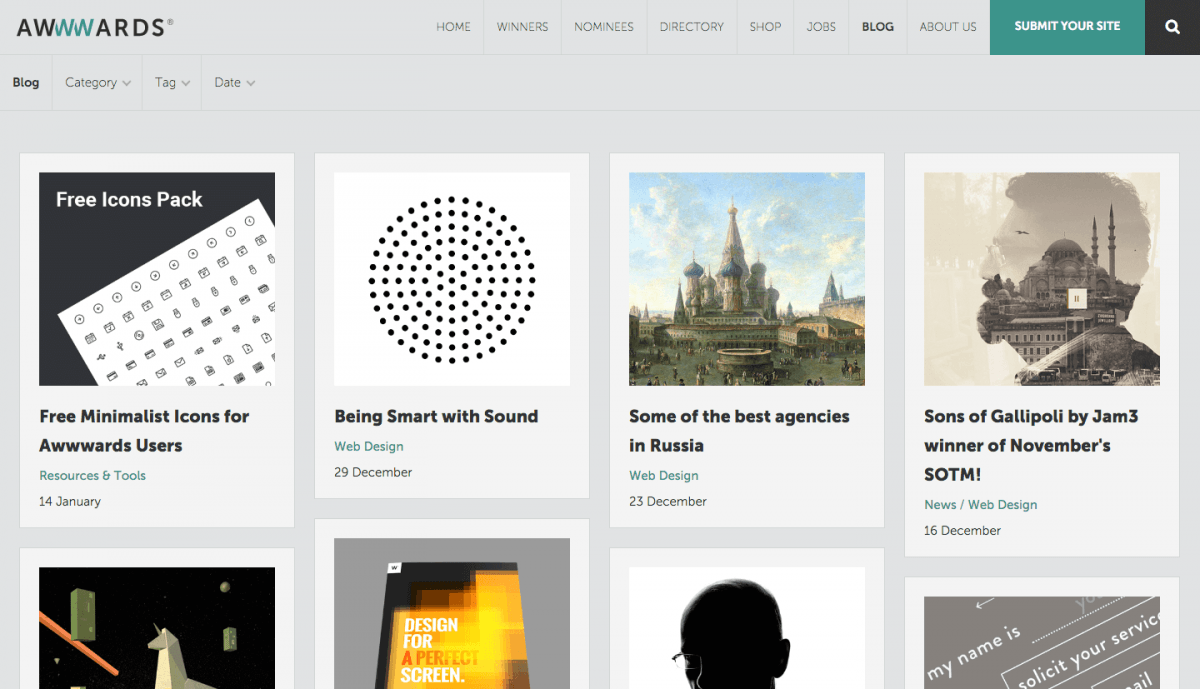Viewport: 1200px width, 689px height.
Task: Expand the Category filter dropdown
Action: [96, 82]
